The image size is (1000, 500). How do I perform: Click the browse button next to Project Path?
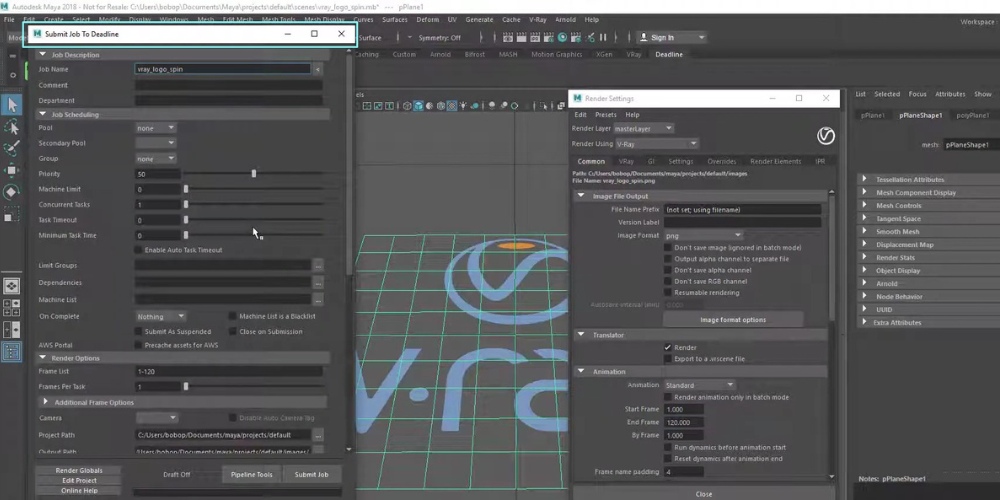[318, 436]
